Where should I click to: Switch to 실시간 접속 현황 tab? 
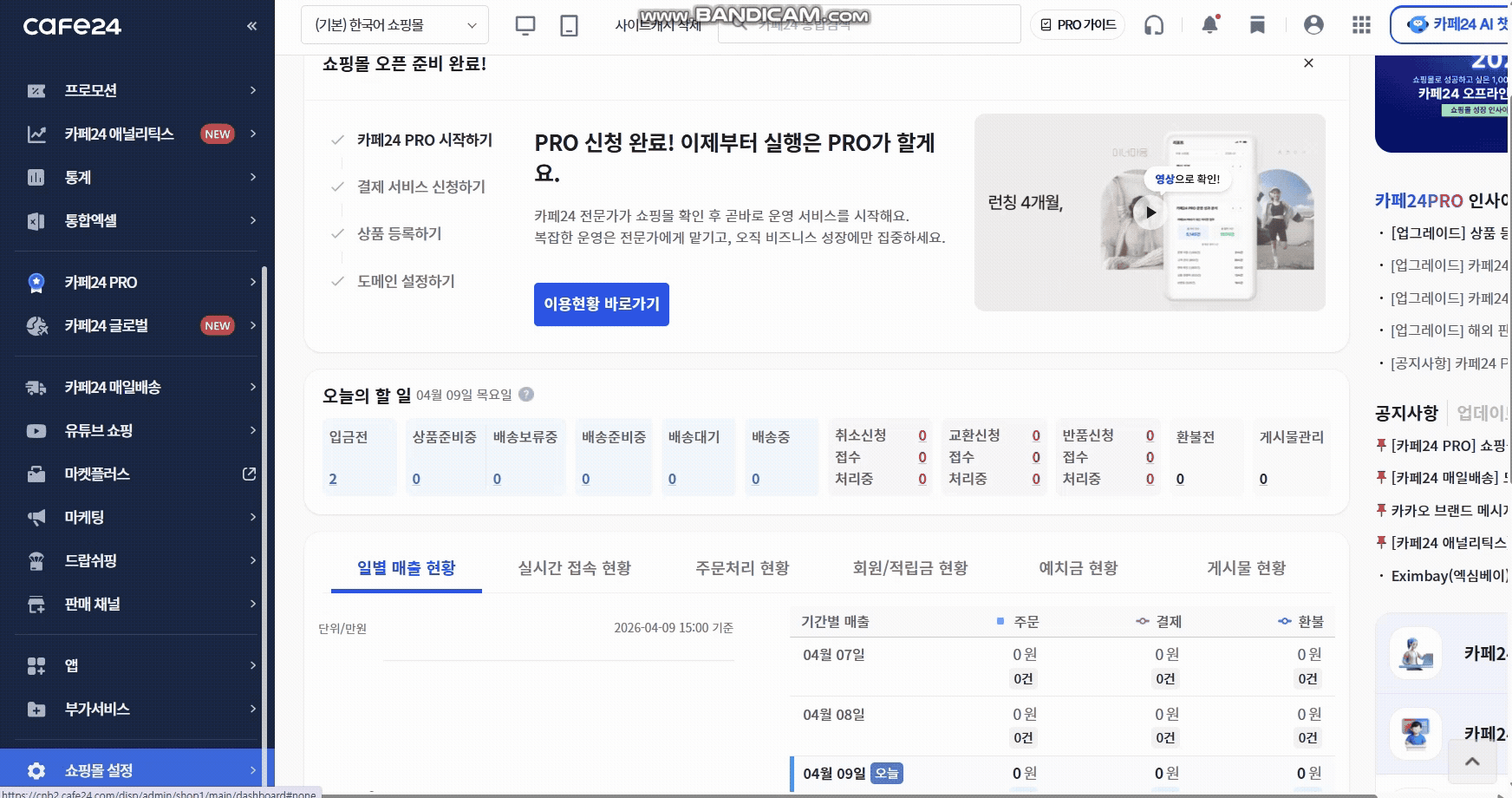click(x=575, y=568)
